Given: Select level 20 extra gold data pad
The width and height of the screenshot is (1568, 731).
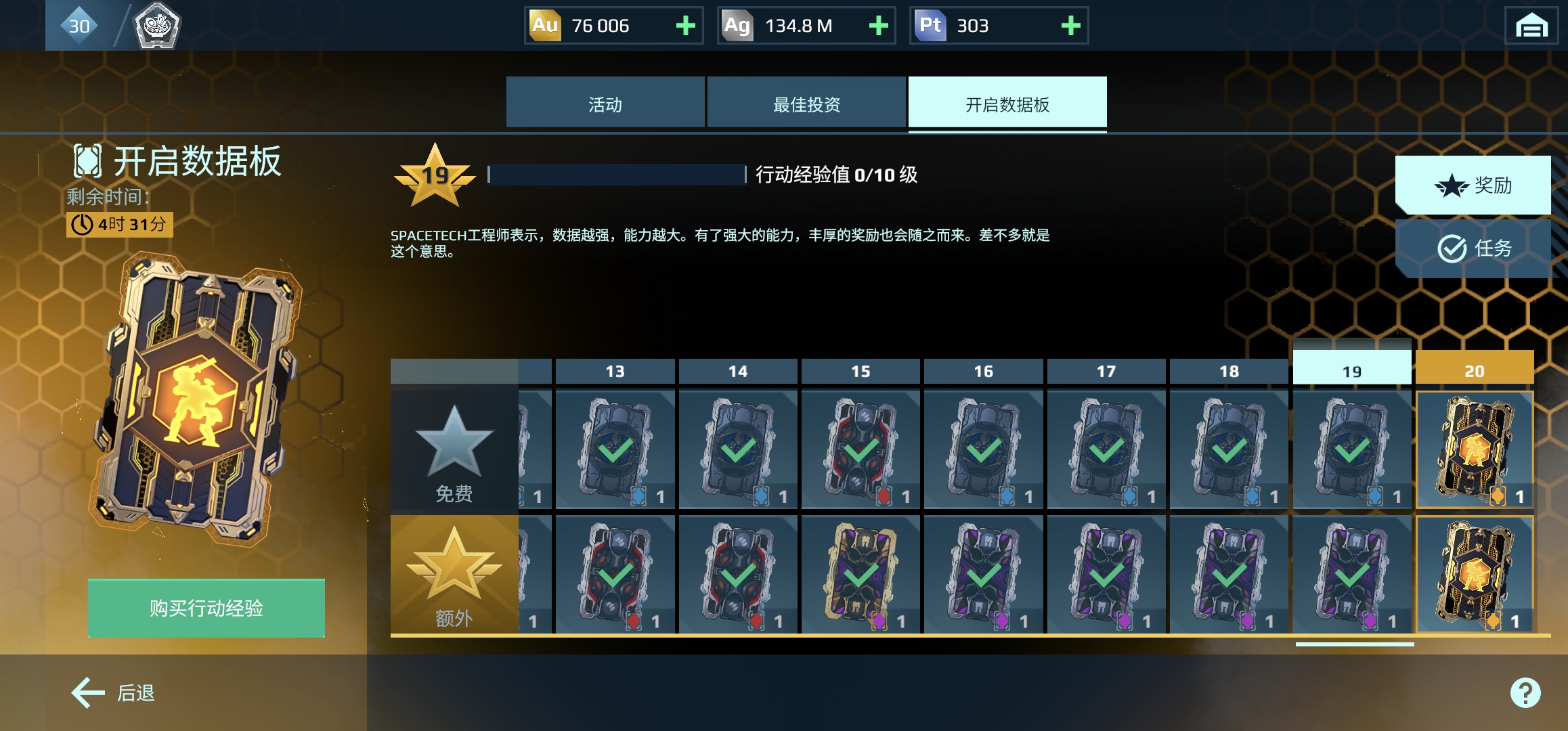Looking at the screenshot, I should (1475, 574).
